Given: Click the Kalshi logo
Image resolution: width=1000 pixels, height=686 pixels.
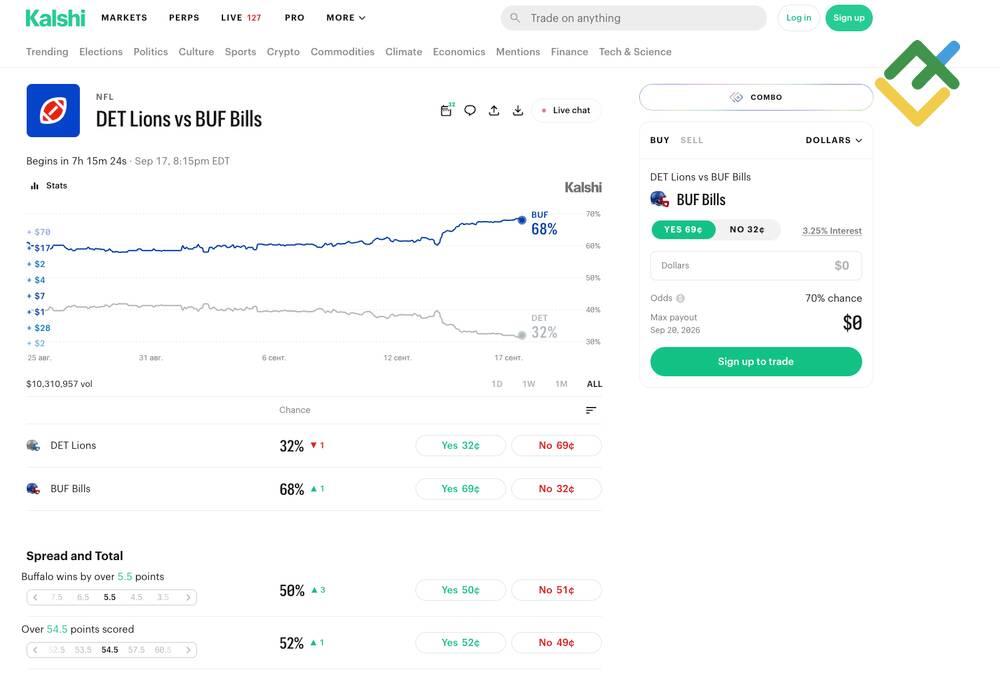Looking at the screenshot, I should click(55, 18).
